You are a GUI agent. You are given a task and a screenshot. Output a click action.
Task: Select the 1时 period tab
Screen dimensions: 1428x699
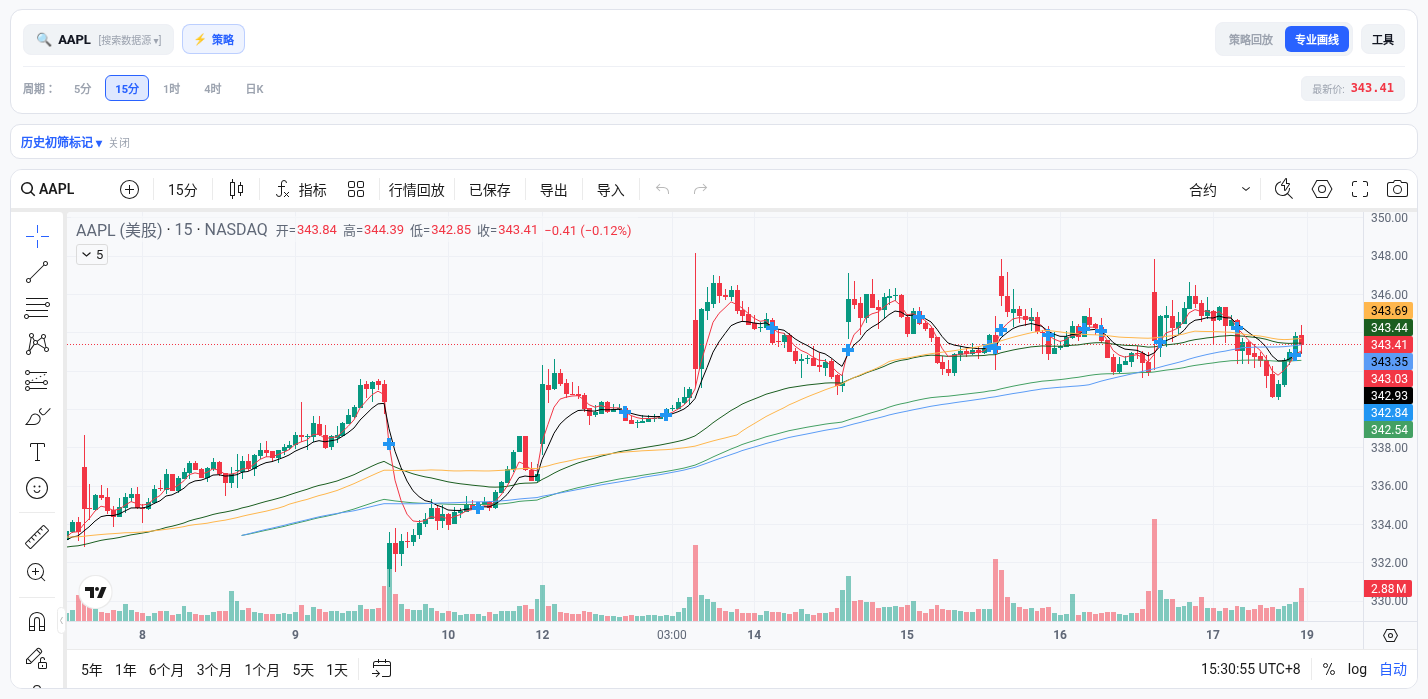pyautogui.click(x=172, y=89)
